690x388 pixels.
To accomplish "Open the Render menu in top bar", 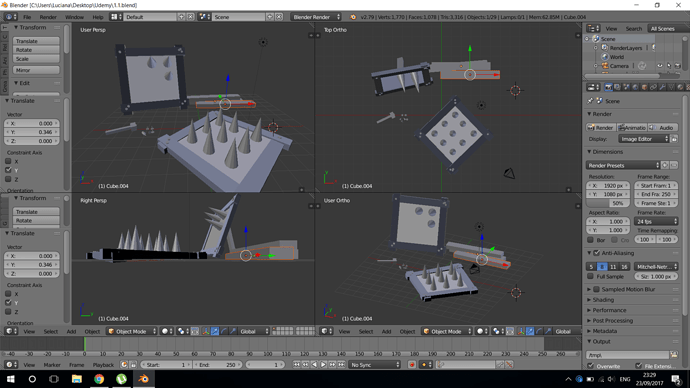I will (48, 17).
